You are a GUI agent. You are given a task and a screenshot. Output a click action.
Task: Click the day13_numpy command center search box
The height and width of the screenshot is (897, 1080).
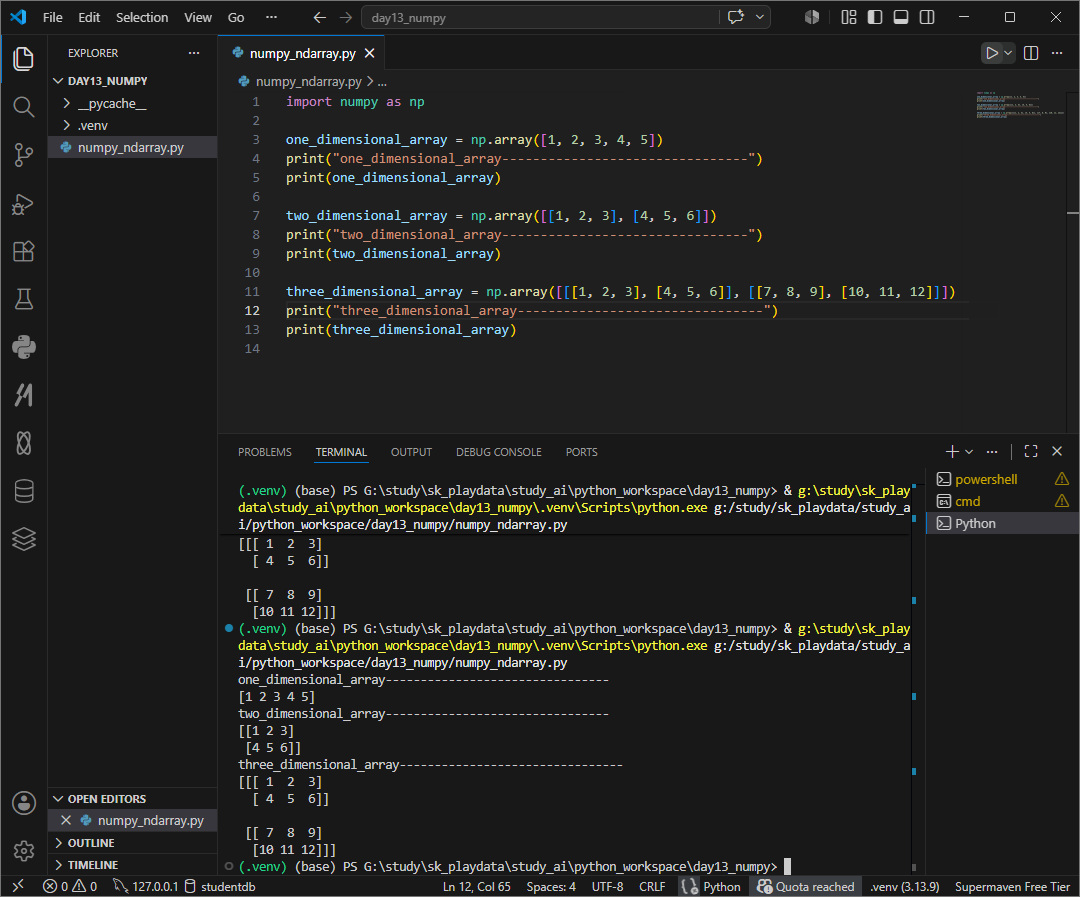click(x=541, y=17)
